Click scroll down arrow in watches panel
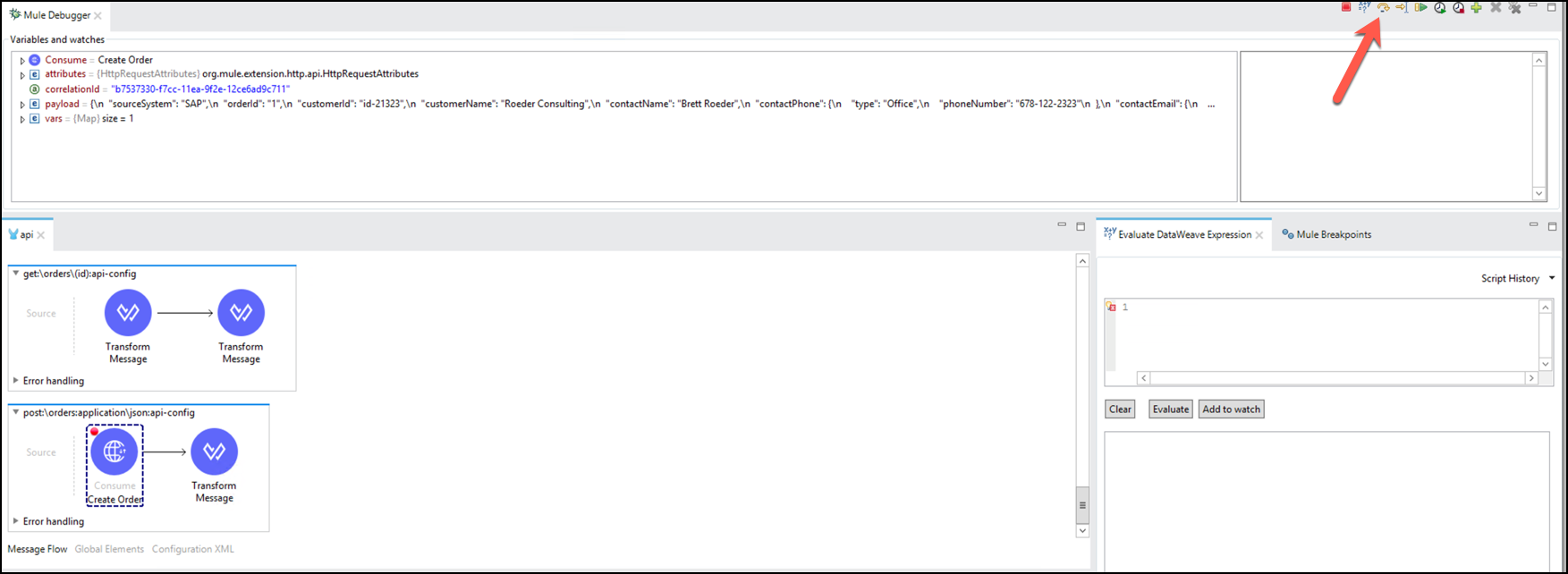The height and width of the screenshot is (574, 1568). point(1539,193)
